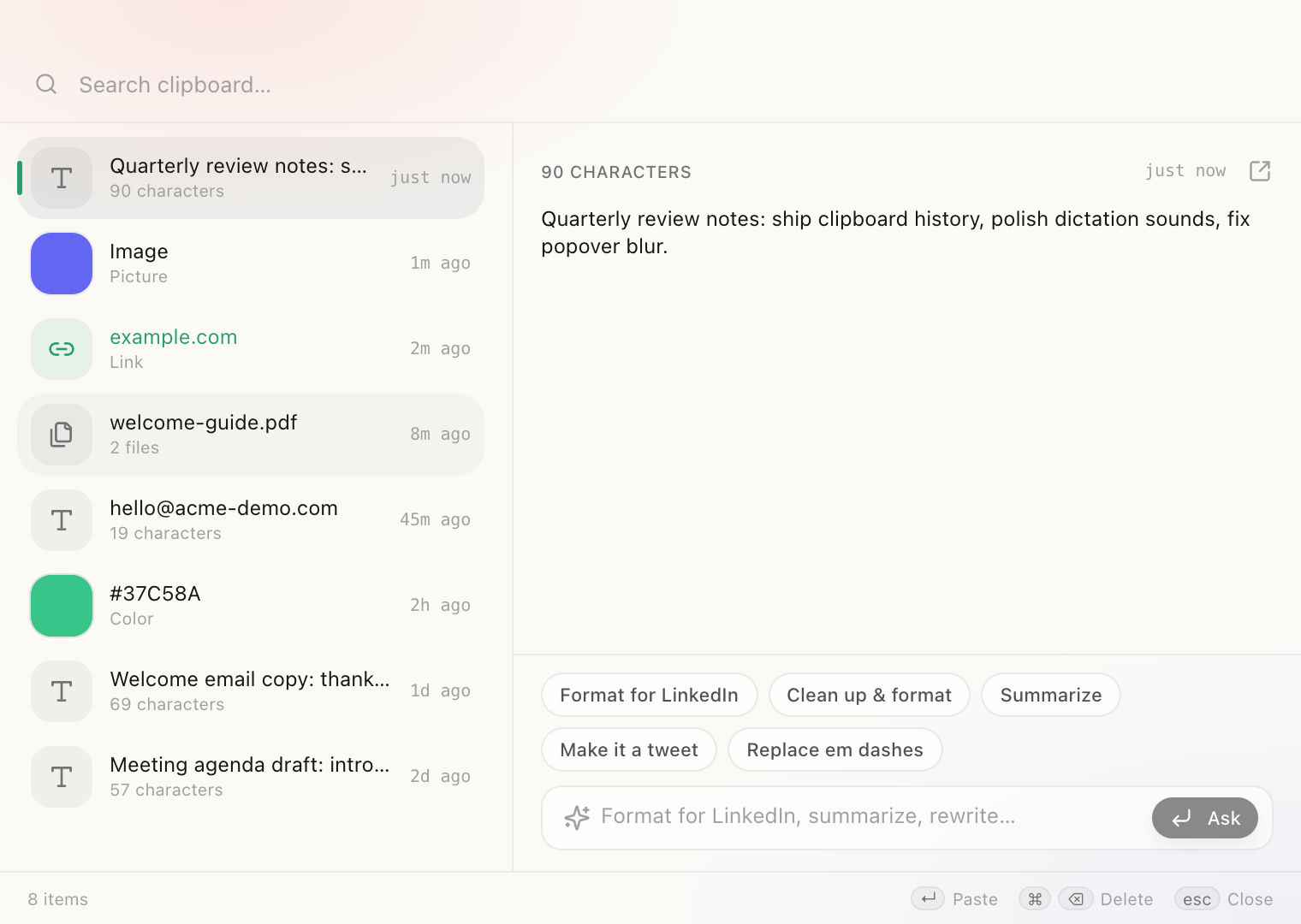
Task: Click the command key icon in footer
Action: 1035,898
